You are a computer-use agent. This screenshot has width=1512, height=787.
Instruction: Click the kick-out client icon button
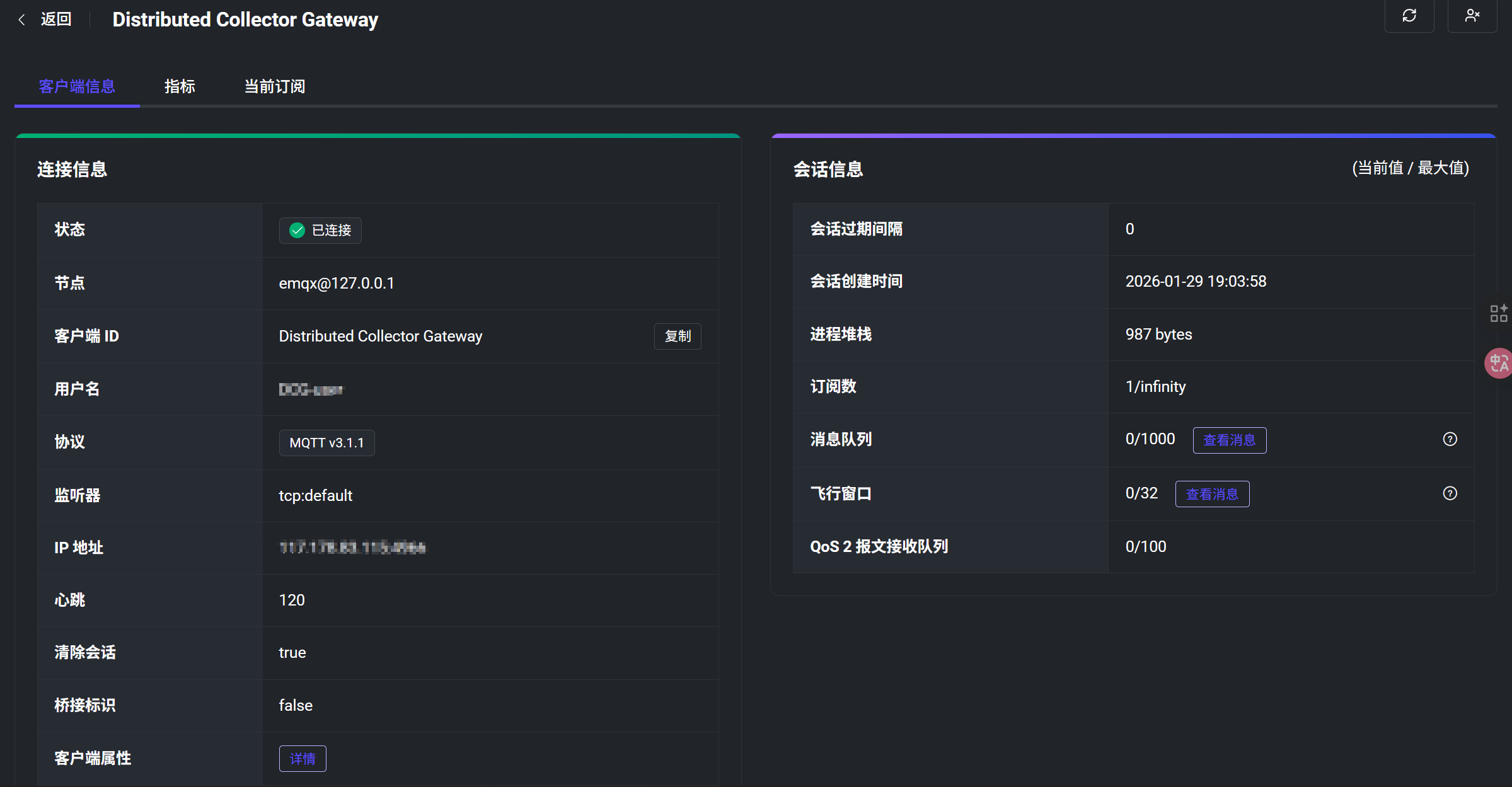[x=1472, y=16]
